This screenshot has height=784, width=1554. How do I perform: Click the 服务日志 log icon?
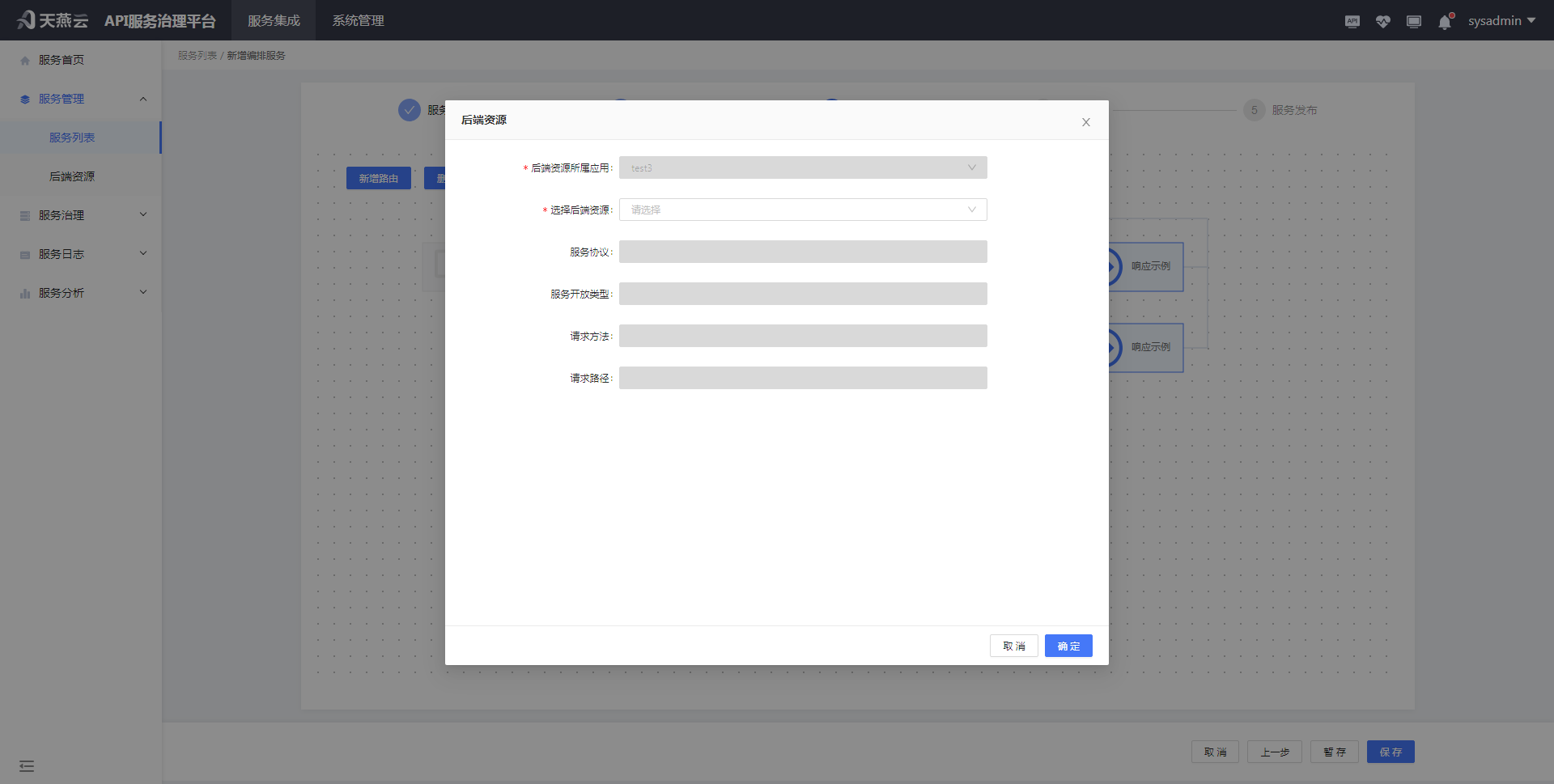coord(23,253)
